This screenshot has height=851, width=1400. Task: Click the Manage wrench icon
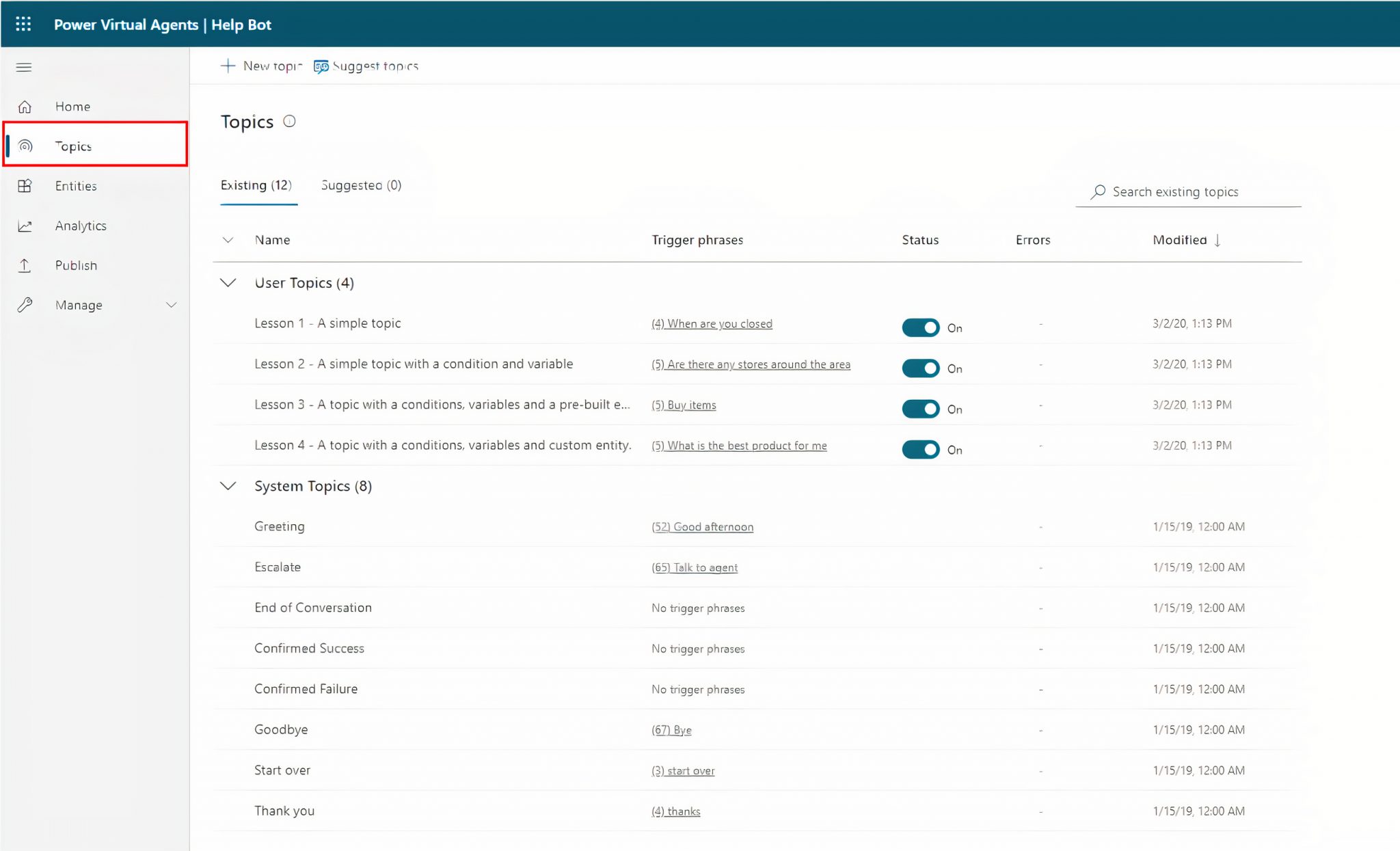tap(25, 305)
